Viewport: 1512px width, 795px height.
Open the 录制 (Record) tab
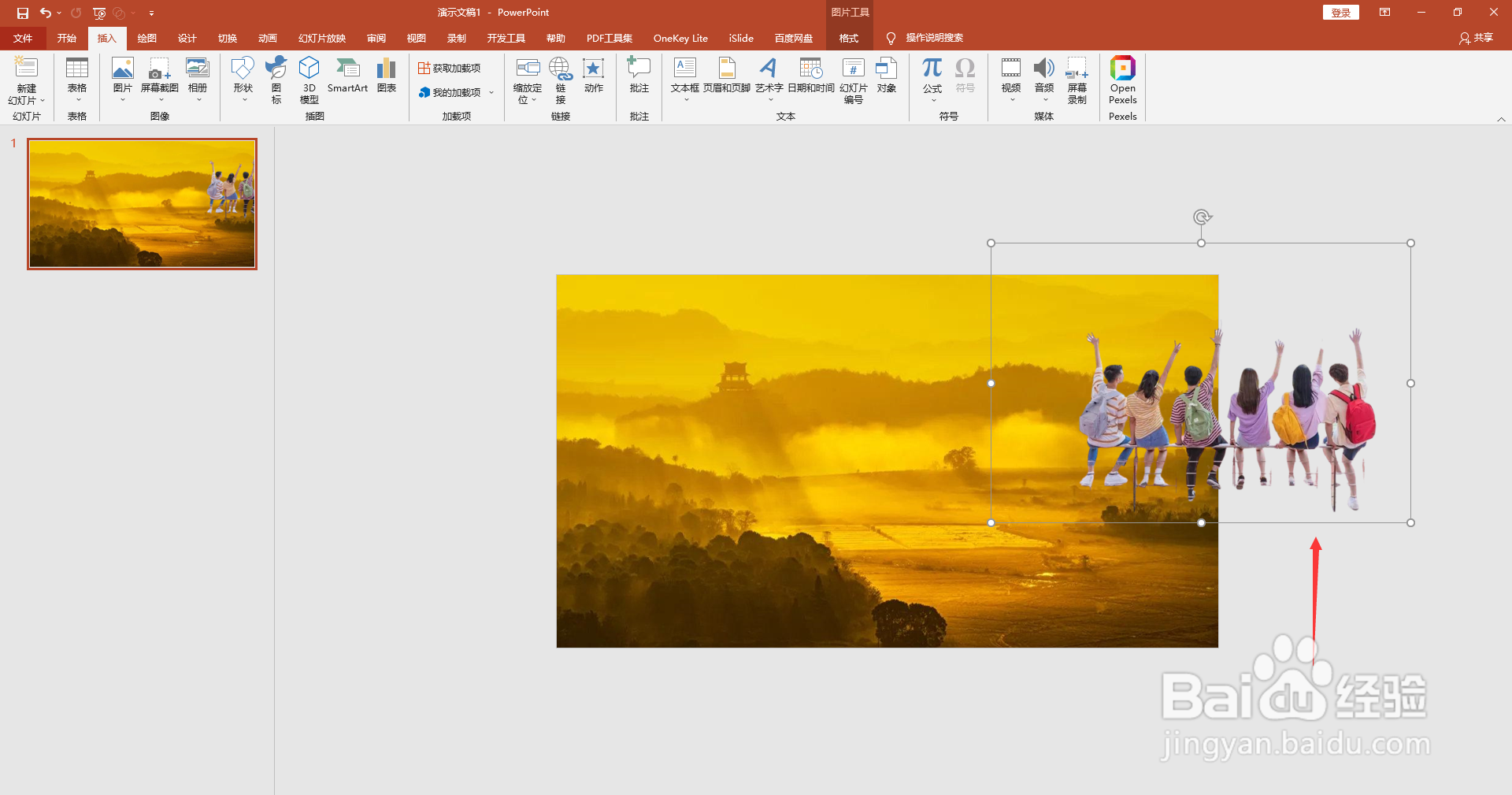pos(457,39)
